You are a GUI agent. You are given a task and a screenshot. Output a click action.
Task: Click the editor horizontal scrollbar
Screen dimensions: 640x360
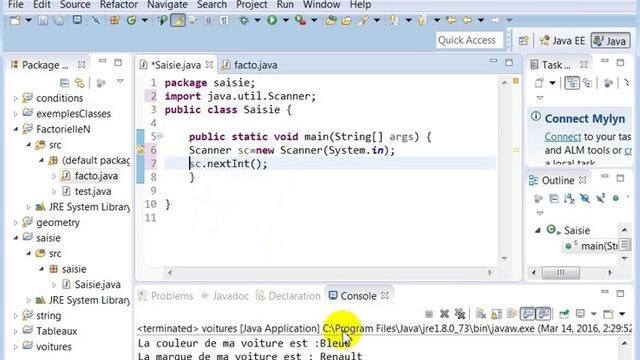[330, 273]
